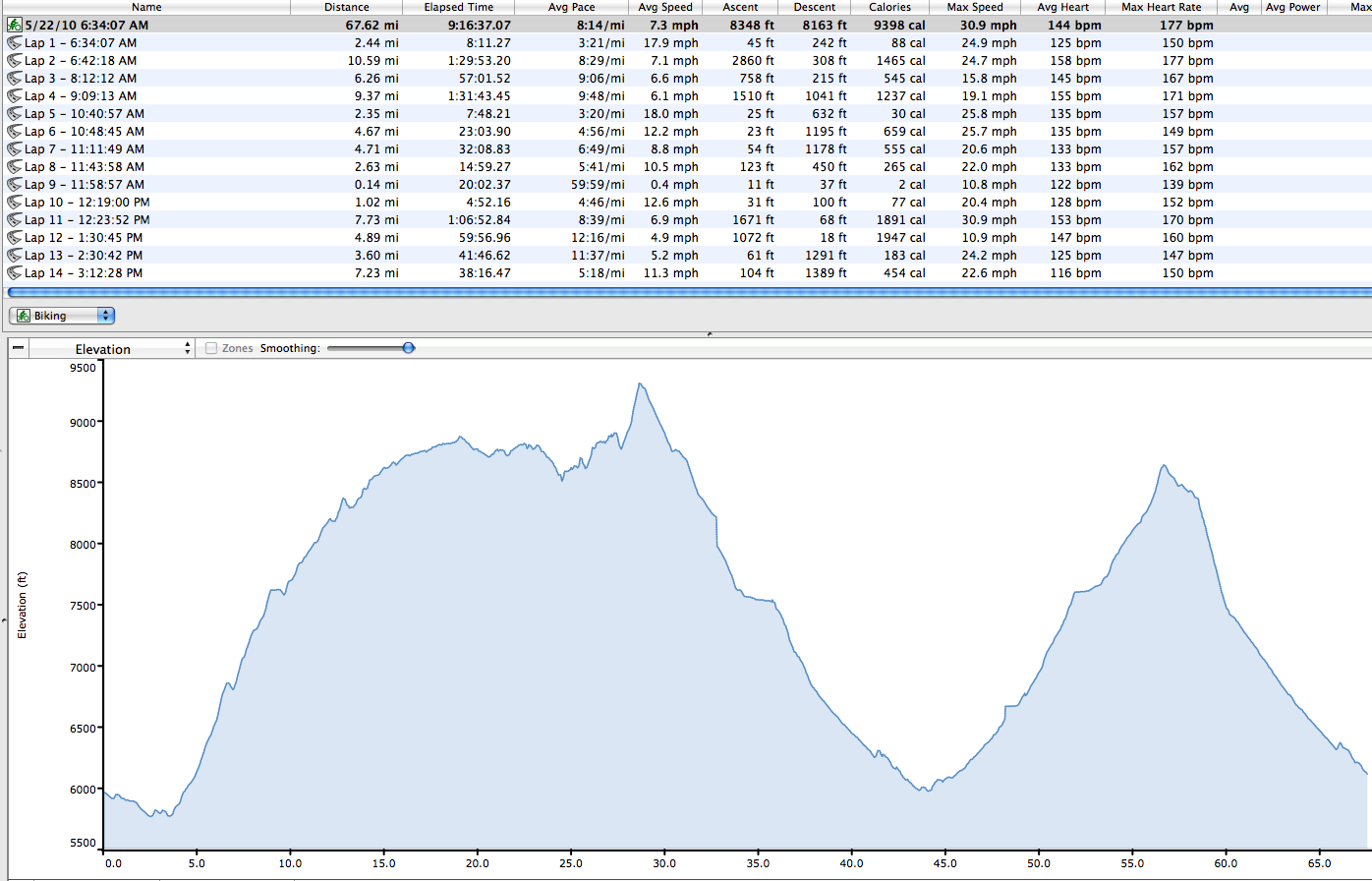Click the Calories column header
The height and width of the screenshot is (881, 1372).
point(889,7)
